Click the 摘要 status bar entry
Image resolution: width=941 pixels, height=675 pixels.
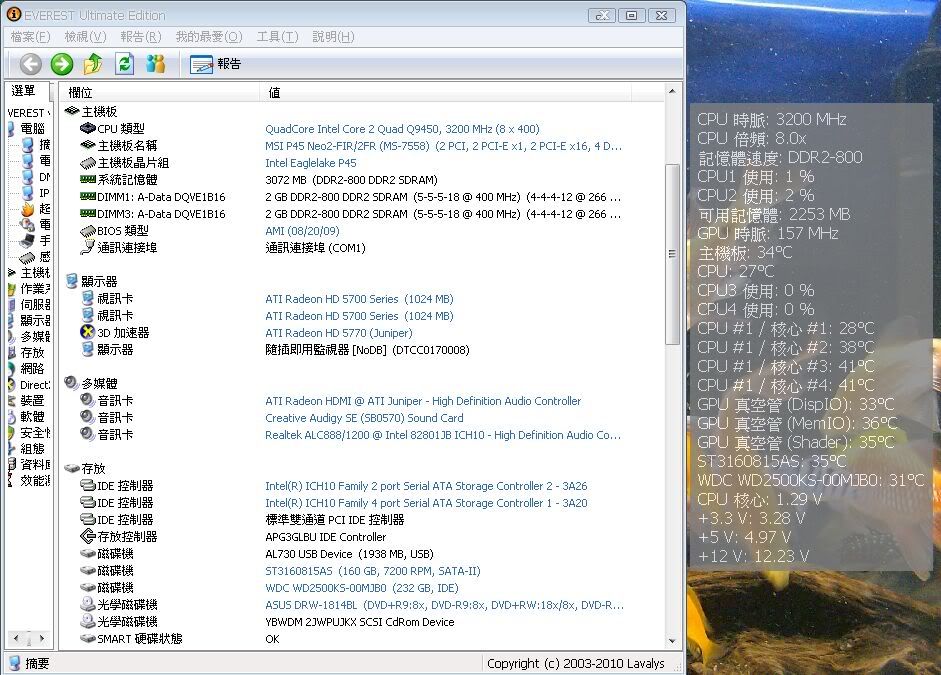point(29,663)
